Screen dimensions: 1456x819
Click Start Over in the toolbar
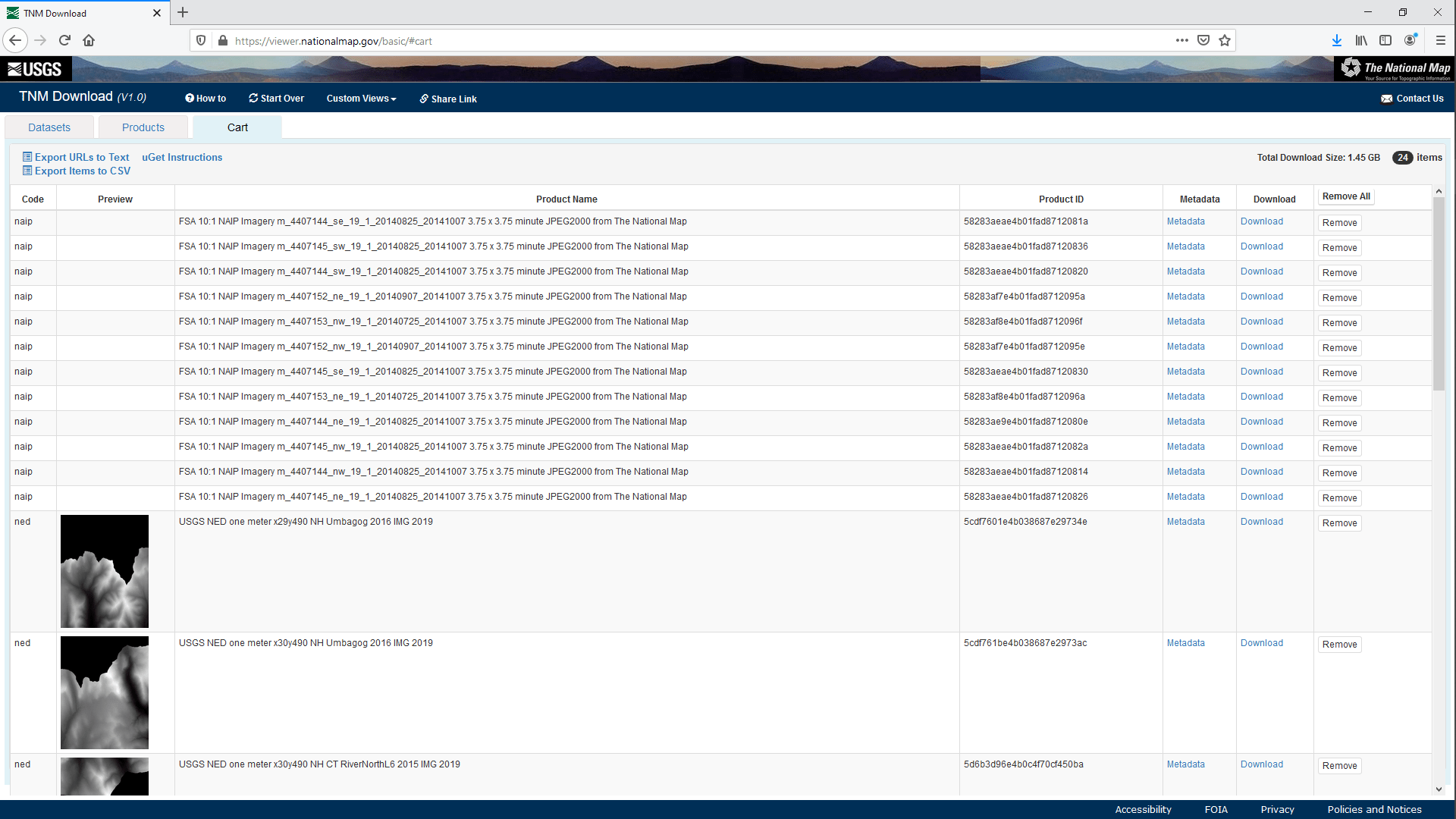click(276, 99)
